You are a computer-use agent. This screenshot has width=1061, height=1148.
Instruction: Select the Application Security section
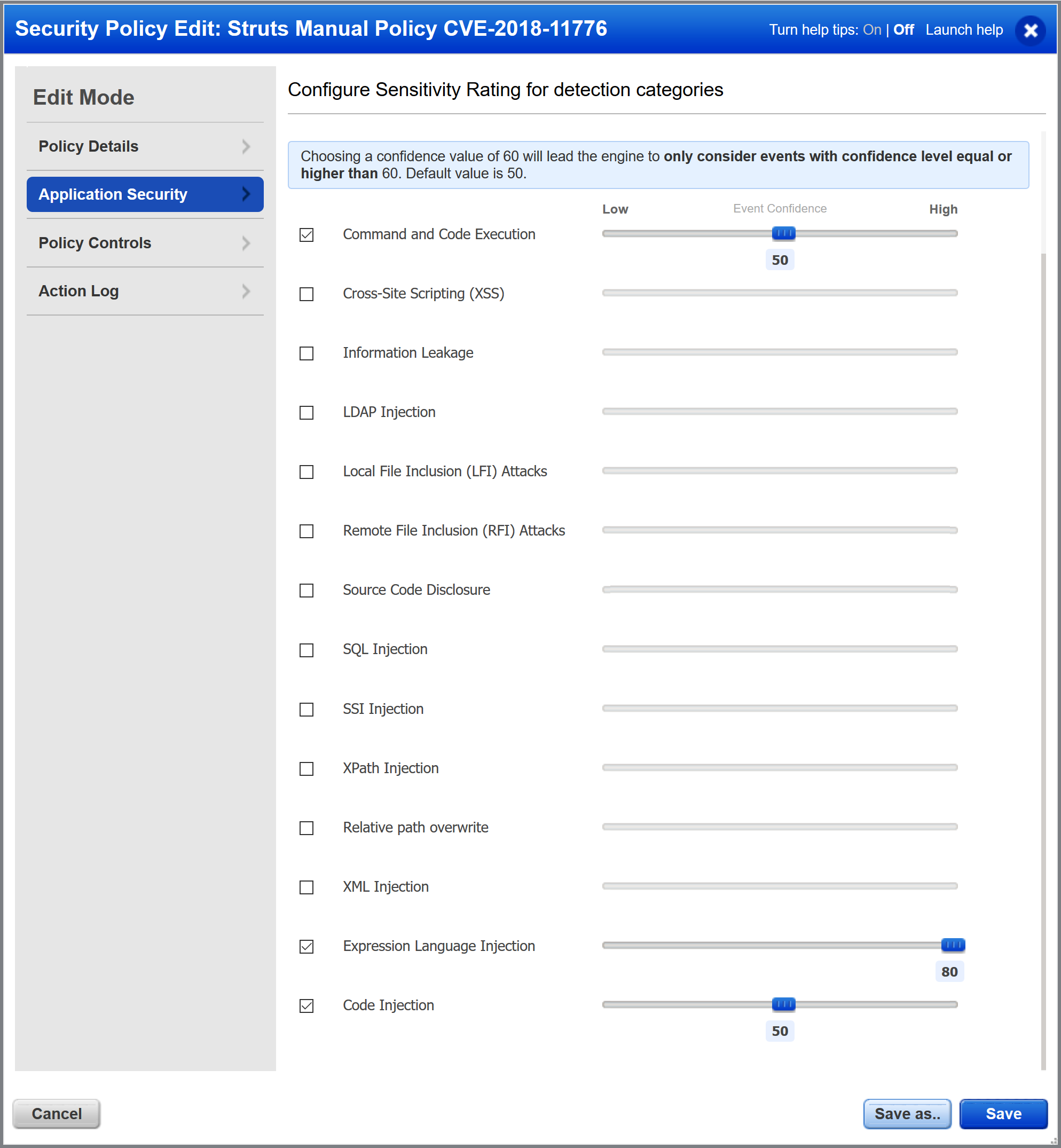click(145, 194)
